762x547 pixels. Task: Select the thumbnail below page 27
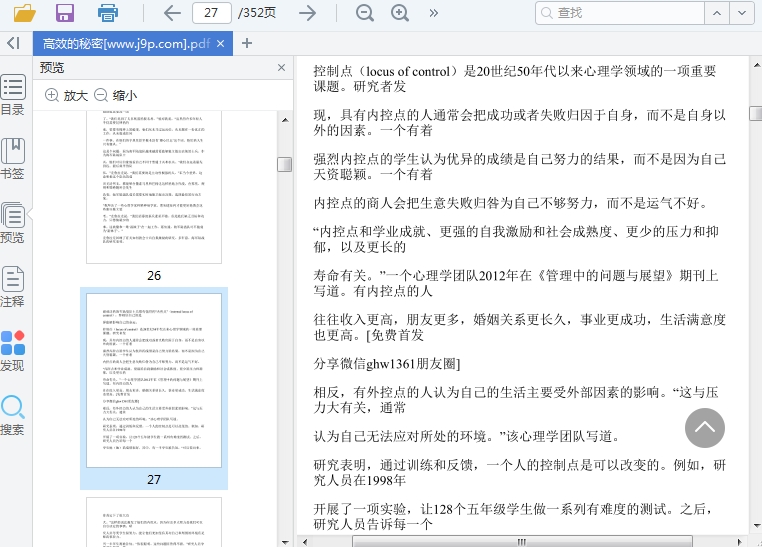pyautogui.click(x=154, y=522)
